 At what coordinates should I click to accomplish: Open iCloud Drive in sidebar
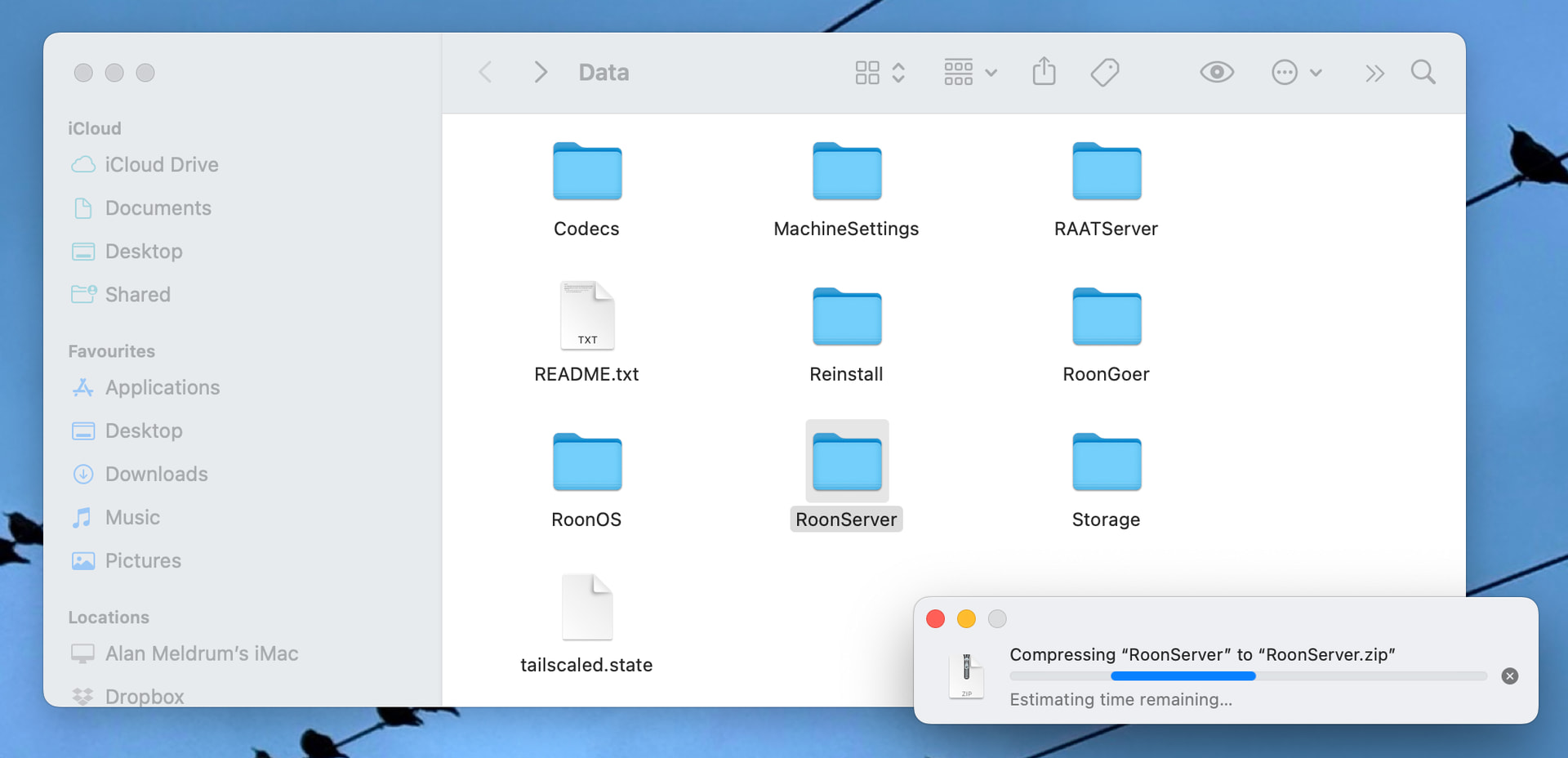(x=161, y=165)
